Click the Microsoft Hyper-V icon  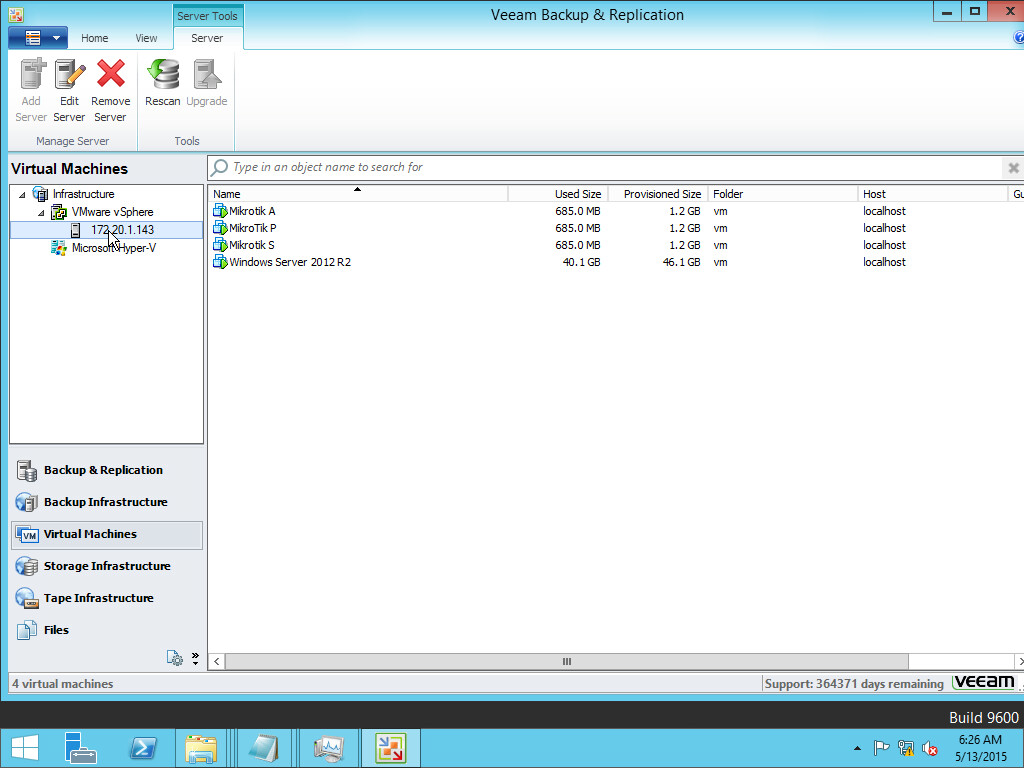59,248
